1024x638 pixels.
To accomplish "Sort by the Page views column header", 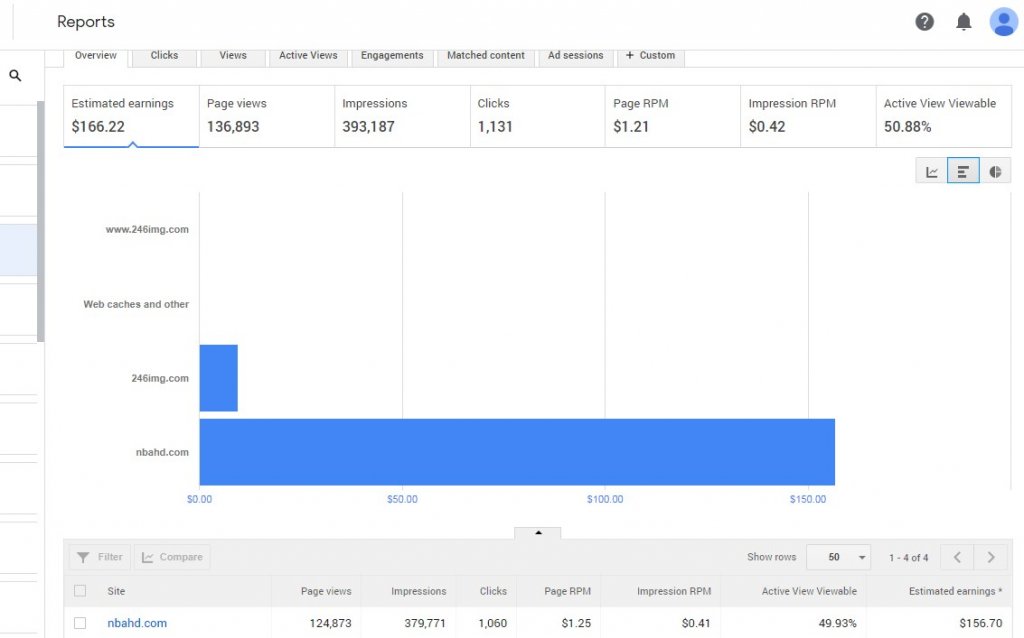I will pyautogui.click(x=326, y=591).
